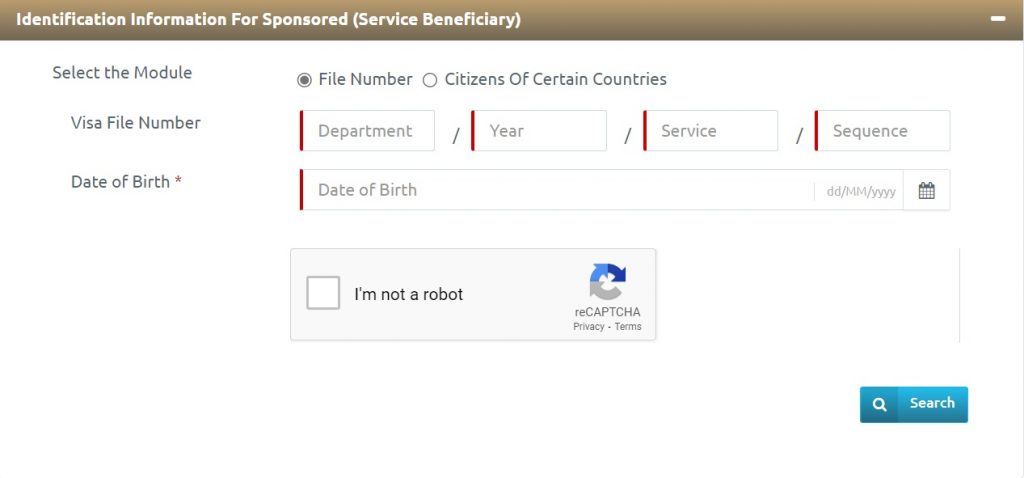The width and height of the screenshot is (1024, 478).
Task: Click the Sequence input field
Action: pos(882,131)
